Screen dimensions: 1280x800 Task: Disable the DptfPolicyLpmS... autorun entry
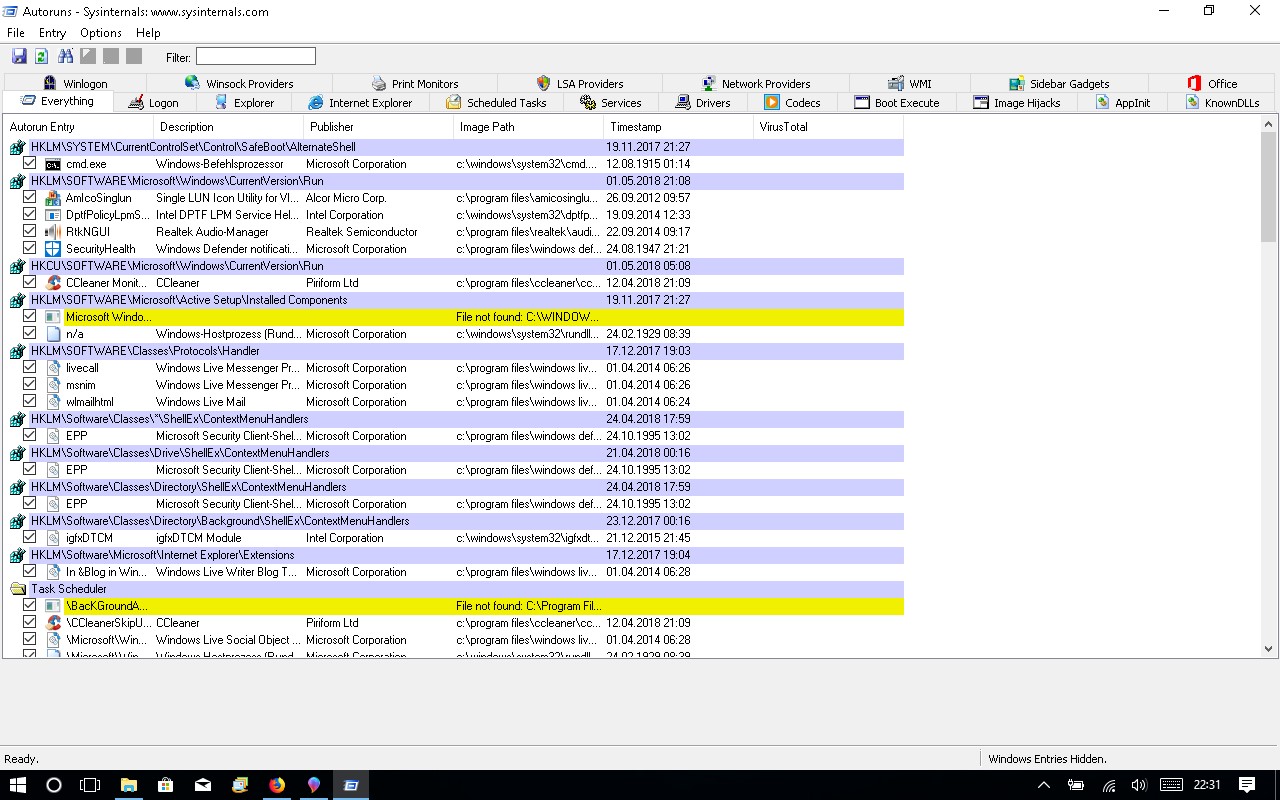(x=29, y=214)
